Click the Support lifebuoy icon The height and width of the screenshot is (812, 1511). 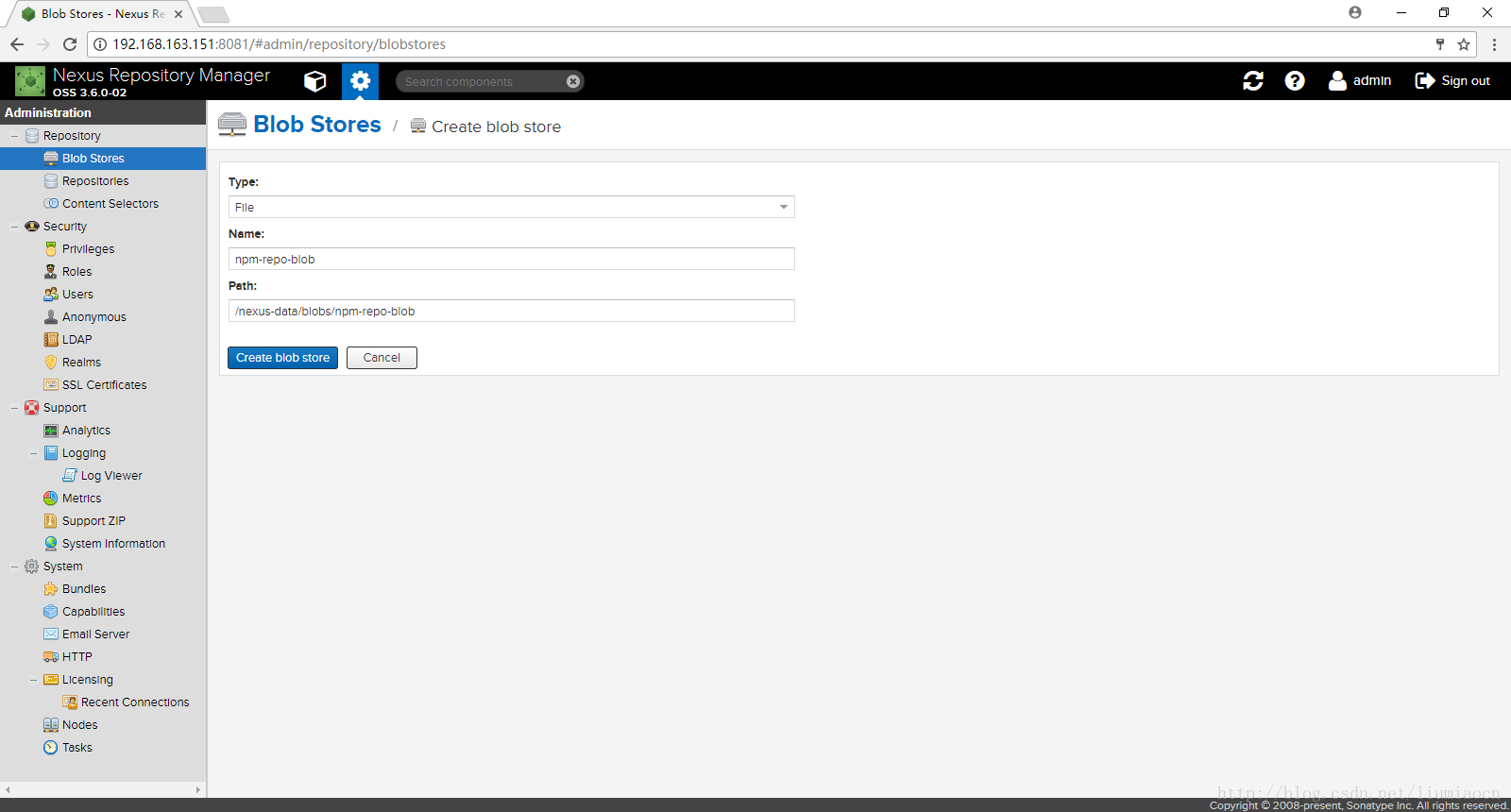tap(32, 408)
